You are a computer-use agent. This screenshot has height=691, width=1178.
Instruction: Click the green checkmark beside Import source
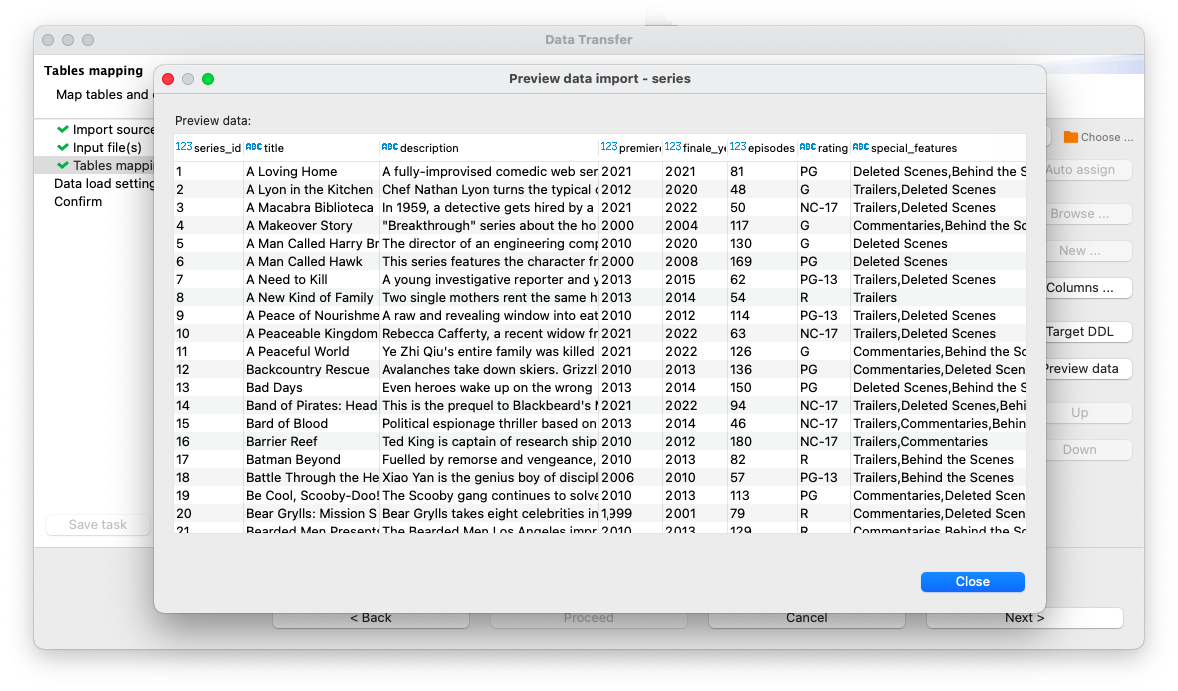pyautogui.click(x=63, y=129)
